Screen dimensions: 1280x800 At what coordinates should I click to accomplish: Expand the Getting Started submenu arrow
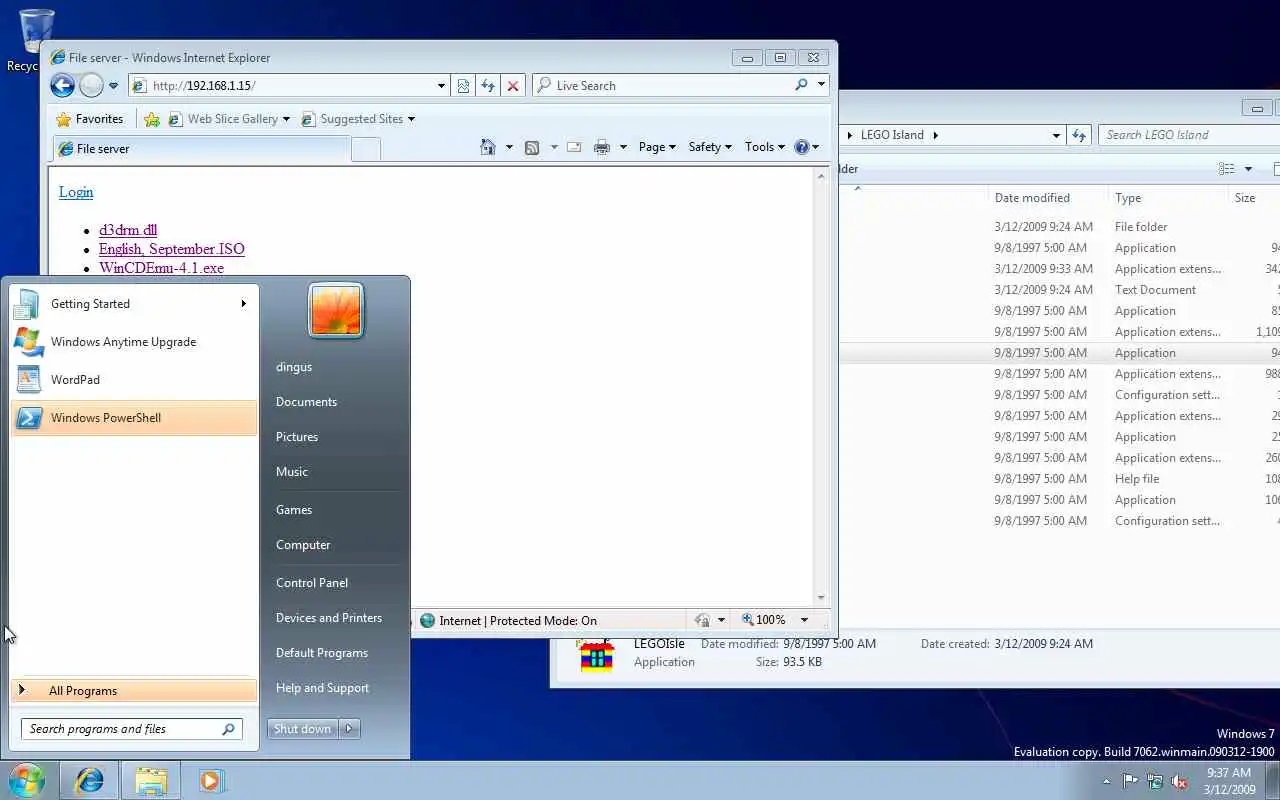(243, 304)
